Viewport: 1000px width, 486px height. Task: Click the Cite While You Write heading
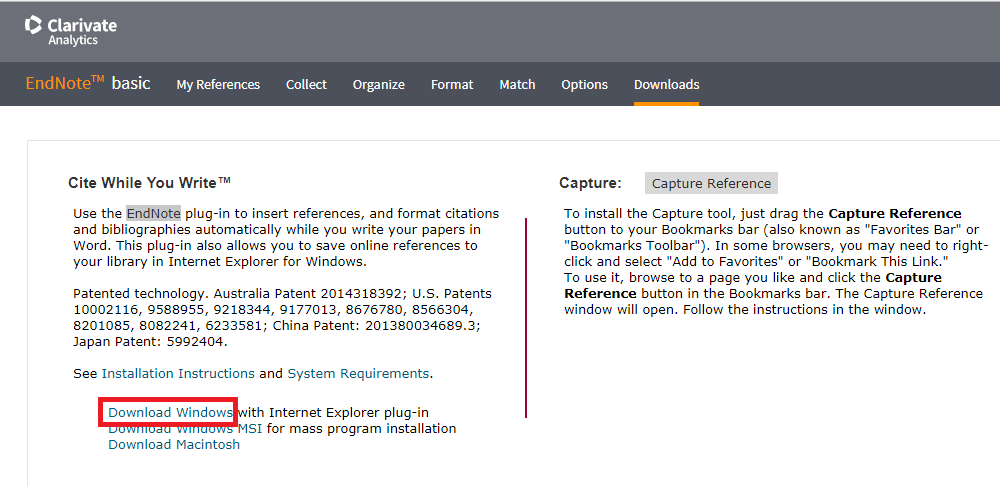tap(149, 182)
